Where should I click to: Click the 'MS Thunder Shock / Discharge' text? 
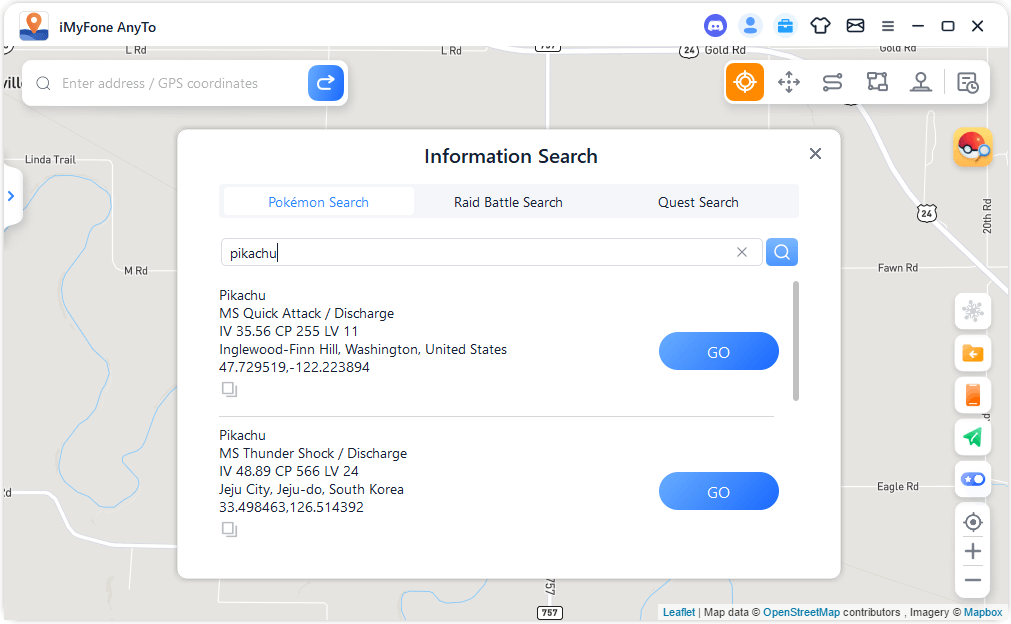click(313, 453)
